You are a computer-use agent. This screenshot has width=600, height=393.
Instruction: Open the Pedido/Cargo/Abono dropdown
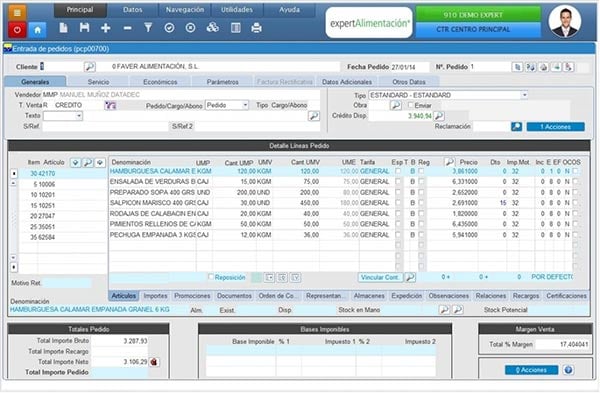point(245,105)
